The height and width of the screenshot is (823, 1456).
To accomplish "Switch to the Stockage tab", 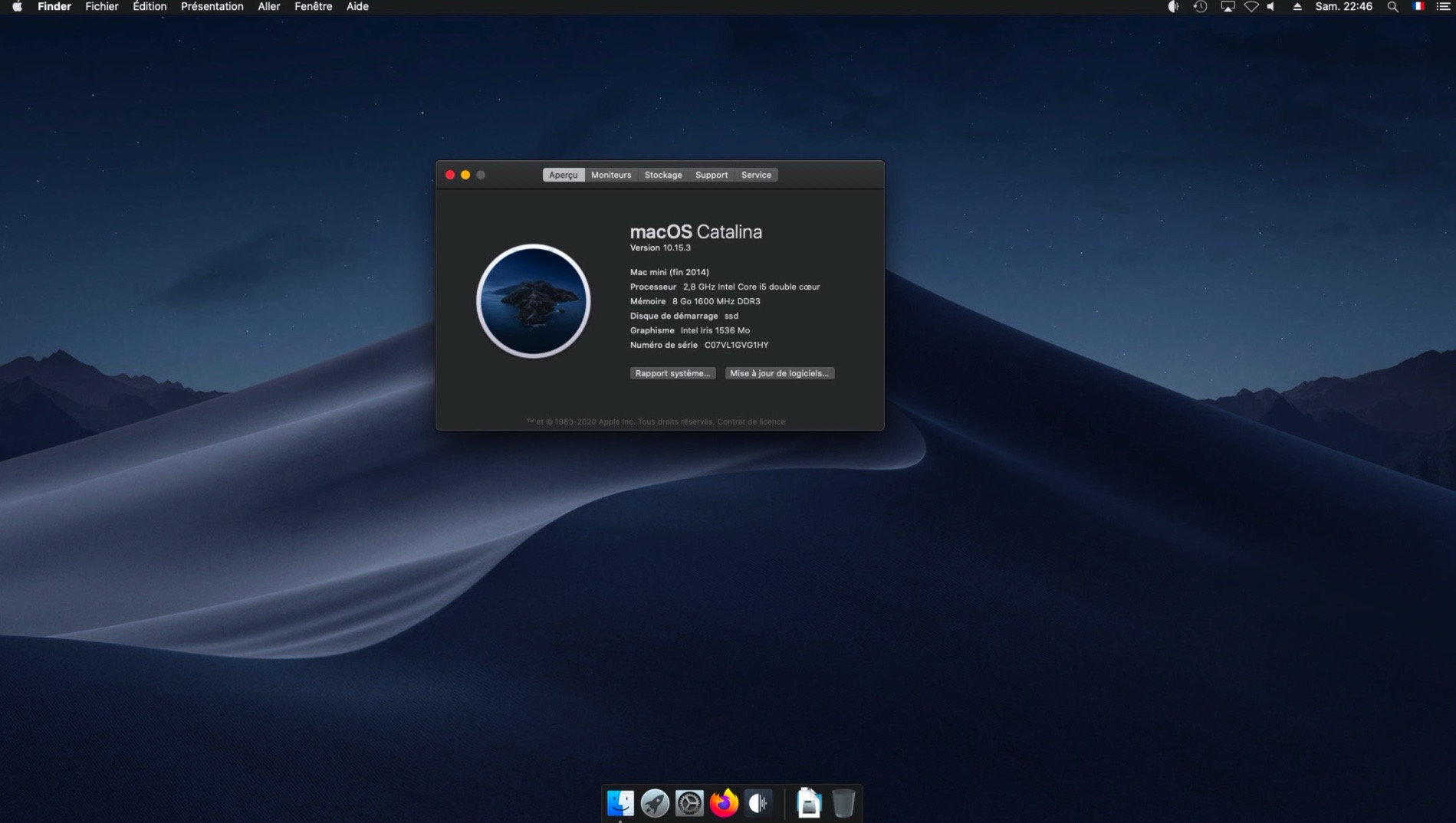I will (662, 175).
